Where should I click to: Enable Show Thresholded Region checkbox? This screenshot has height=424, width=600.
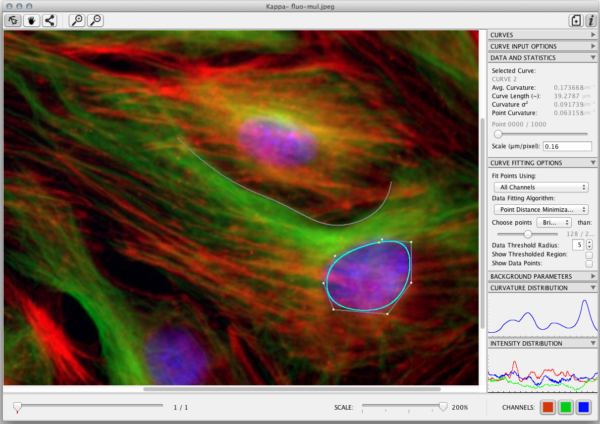(x=589, y=254)
